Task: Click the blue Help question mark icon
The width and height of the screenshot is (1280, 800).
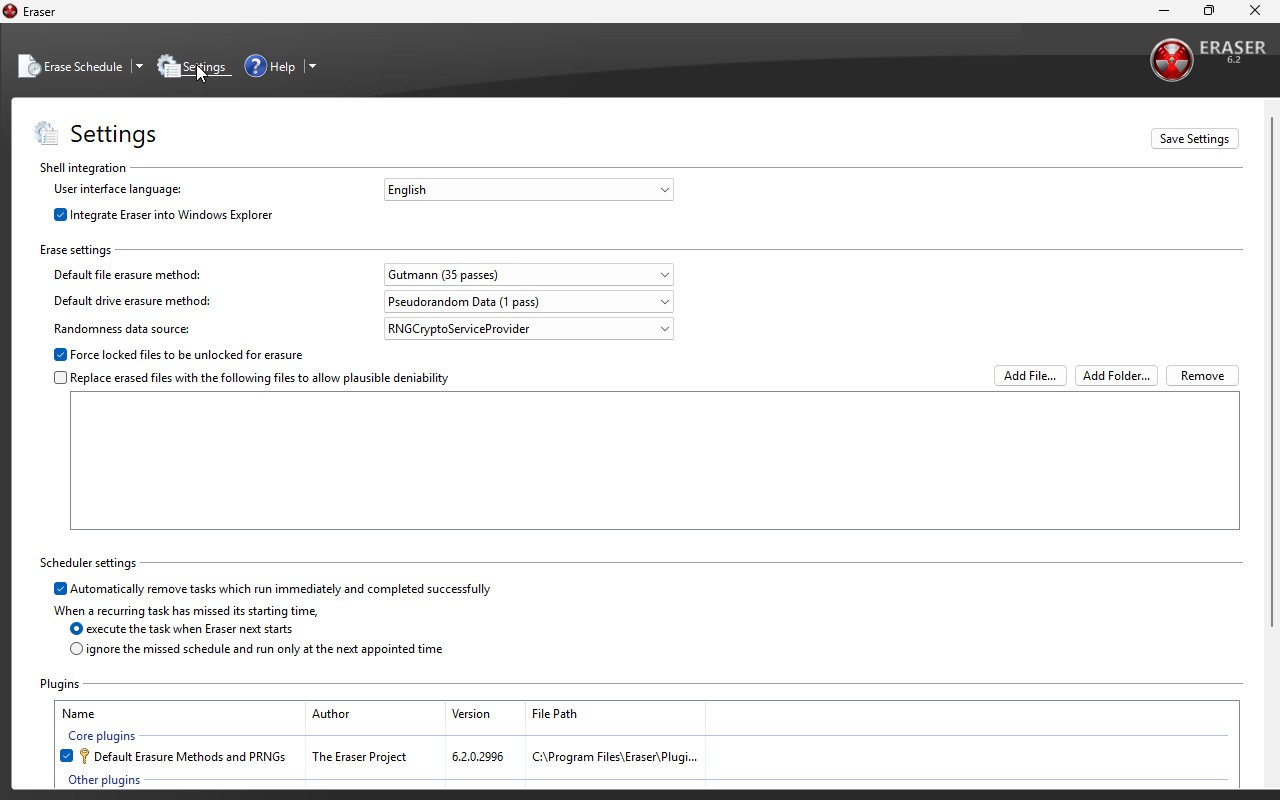Action: point(256,67)
